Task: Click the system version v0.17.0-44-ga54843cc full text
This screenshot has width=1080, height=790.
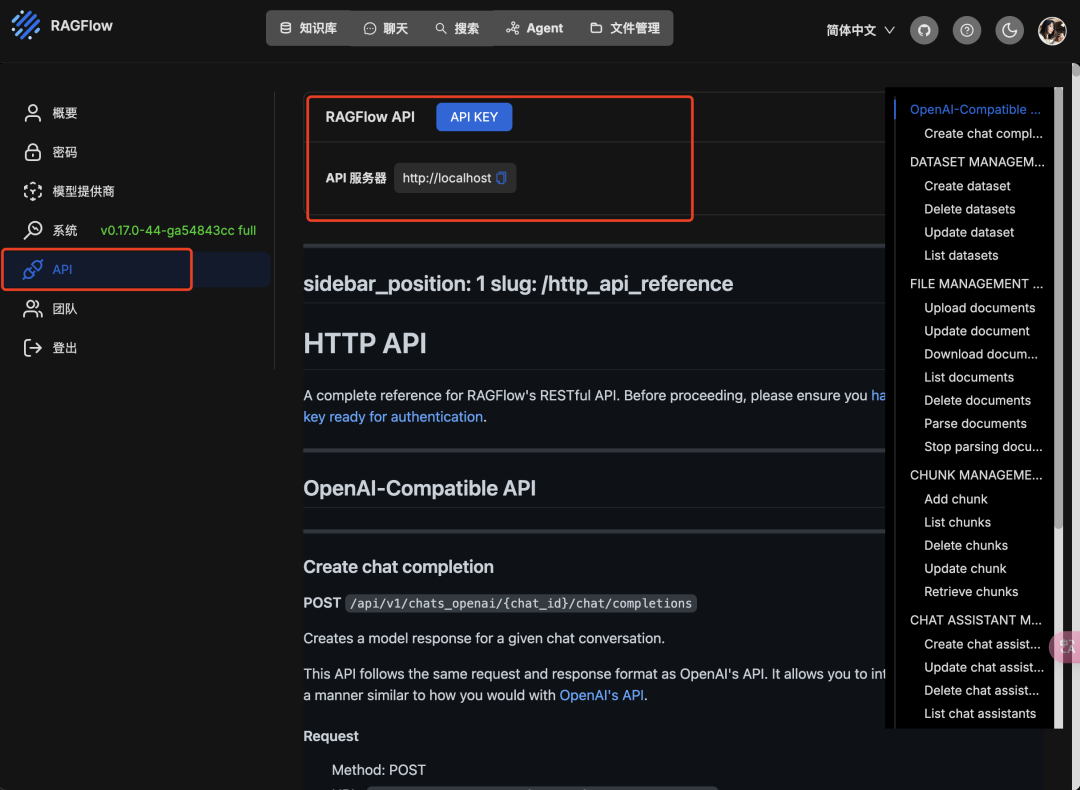Action: tap(178, 231)
